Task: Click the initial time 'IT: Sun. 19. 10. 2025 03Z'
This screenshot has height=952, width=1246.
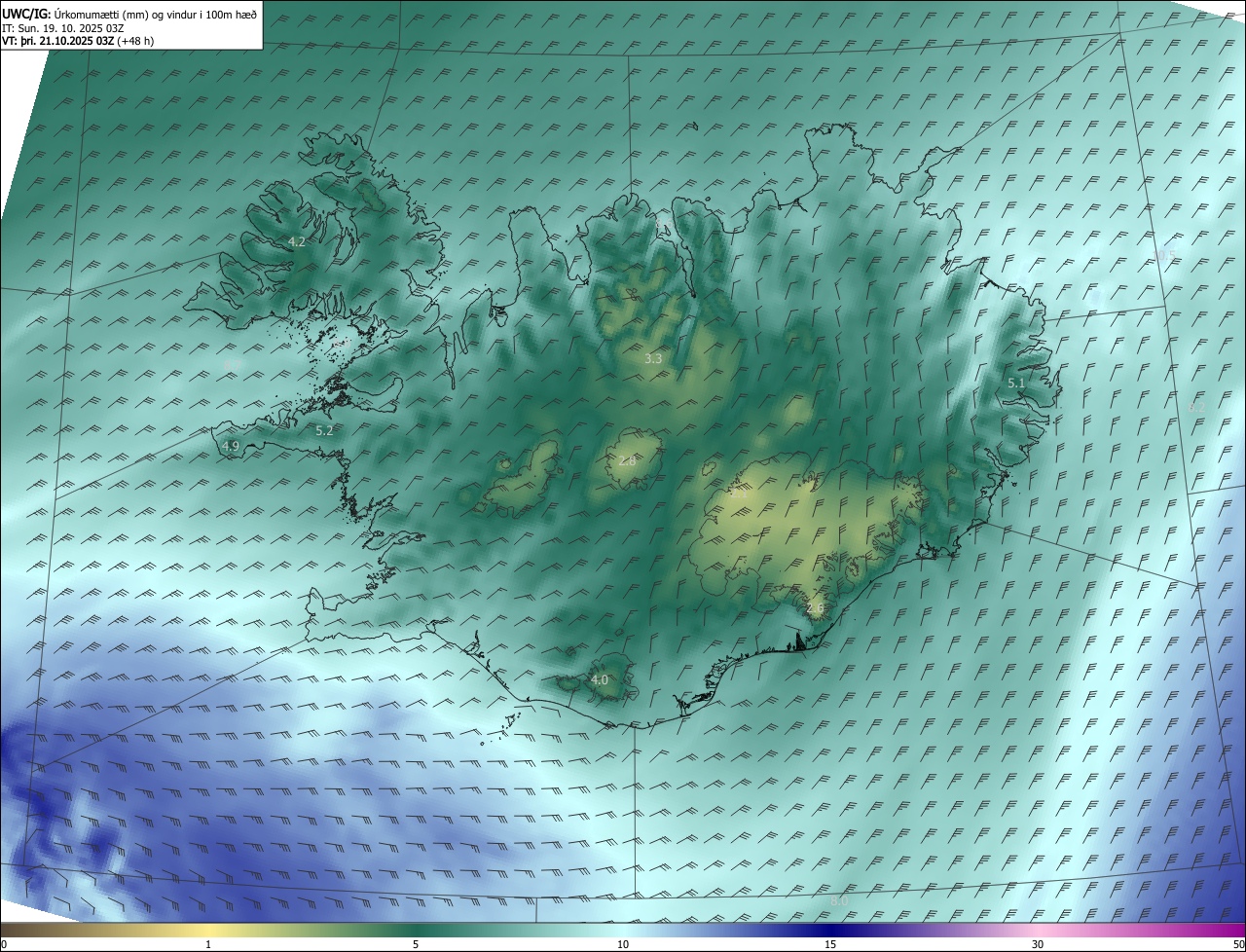Action: click(x=62, y=27)
